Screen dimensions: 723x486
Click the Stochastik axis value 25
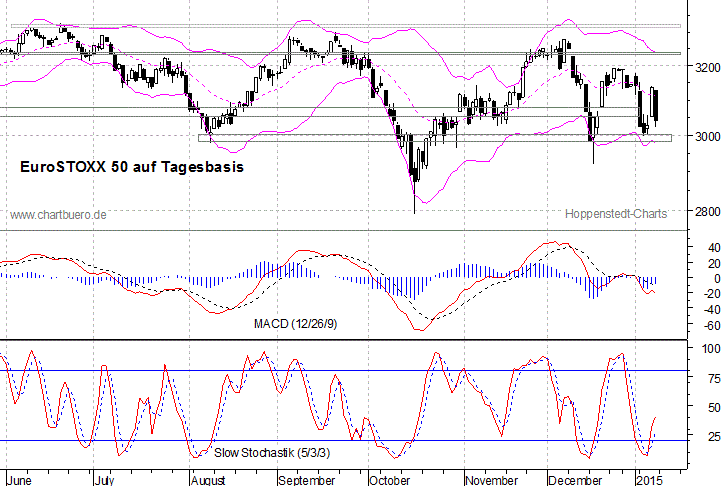coord(714,436)
